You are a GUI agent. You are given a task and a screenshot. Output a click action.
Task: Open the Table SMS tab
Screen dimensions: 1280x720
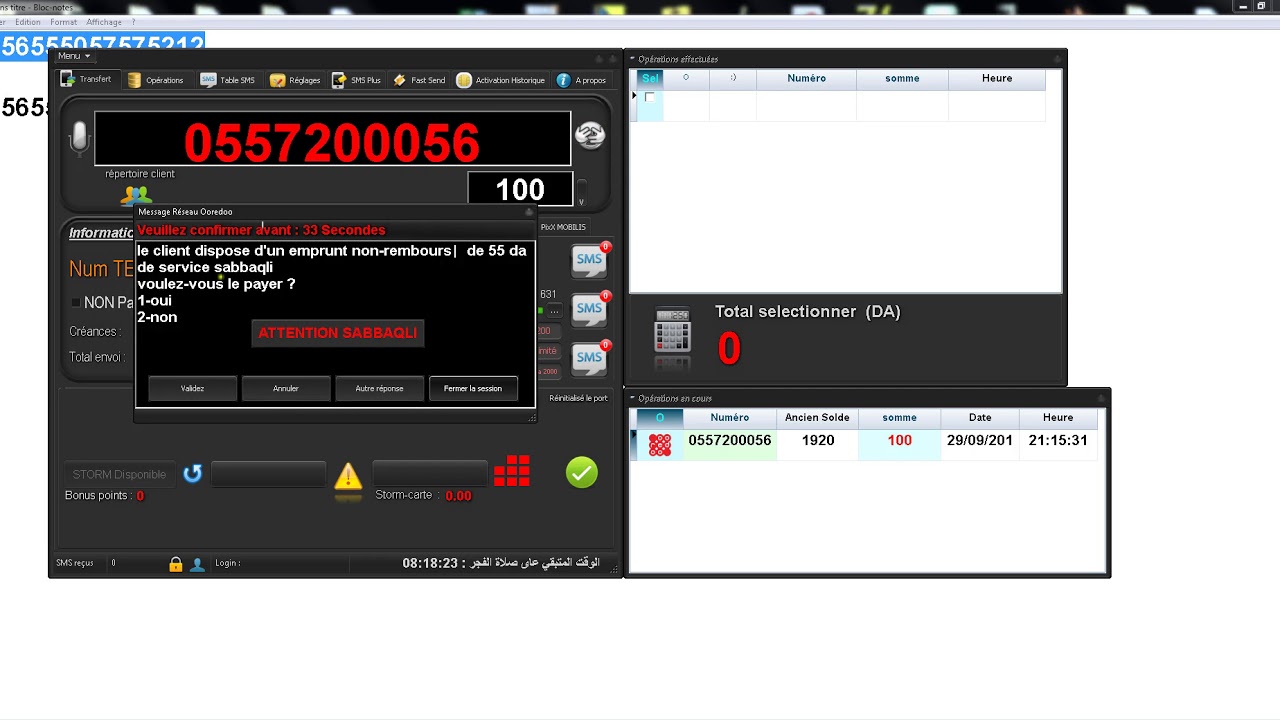click(x=228, y=80)
